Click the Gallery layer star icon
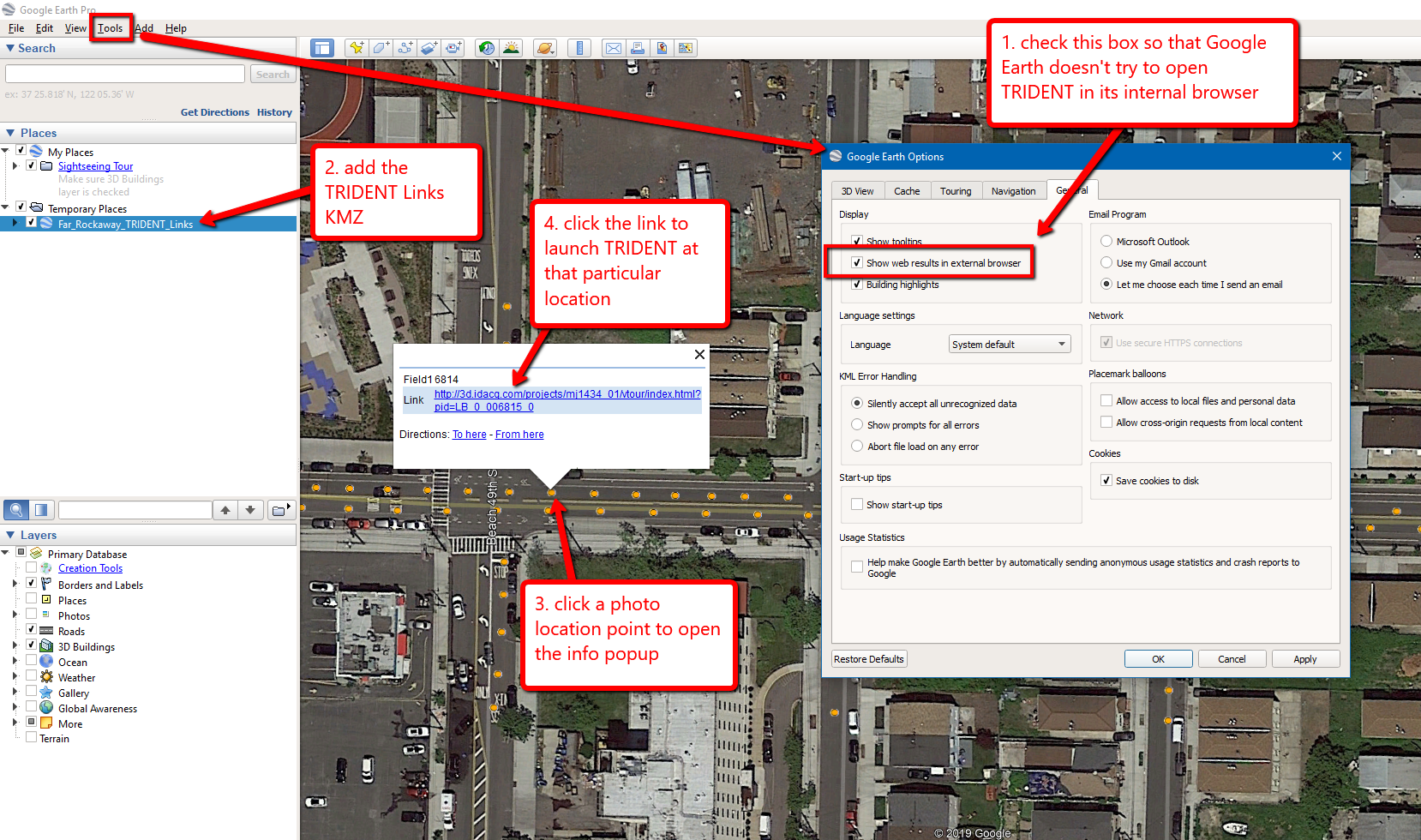1421x840 pixels. click(x=47, y=693)
